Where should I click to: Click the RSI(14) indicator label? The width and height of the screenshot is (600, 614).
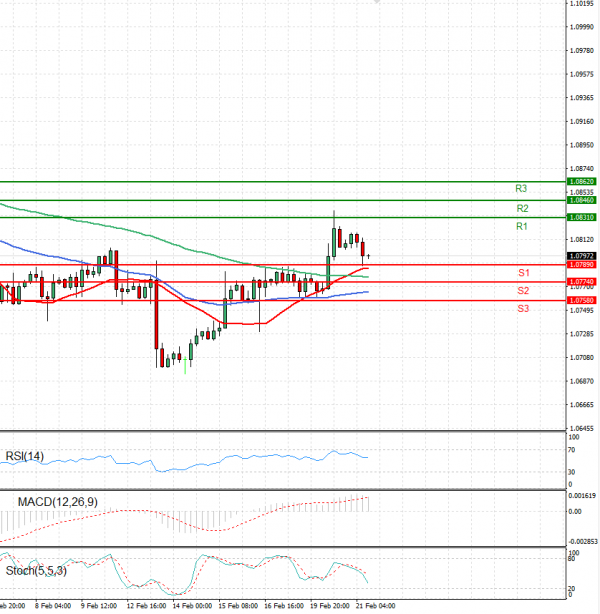(x=25, y=456)
